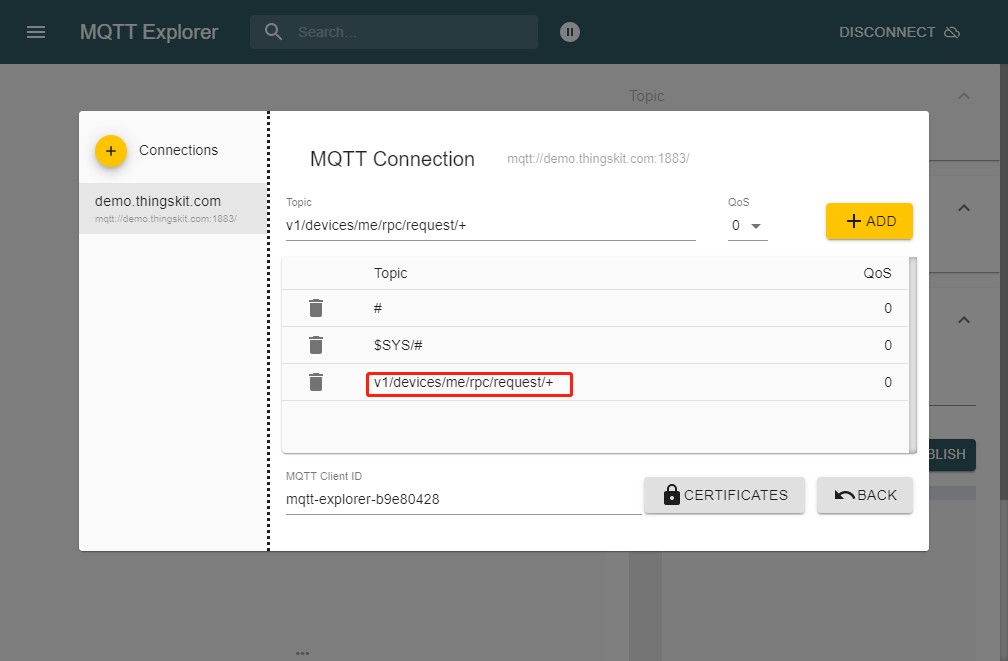Select the v1/devices/me/rpc/request/+ row text

point(464,383)
